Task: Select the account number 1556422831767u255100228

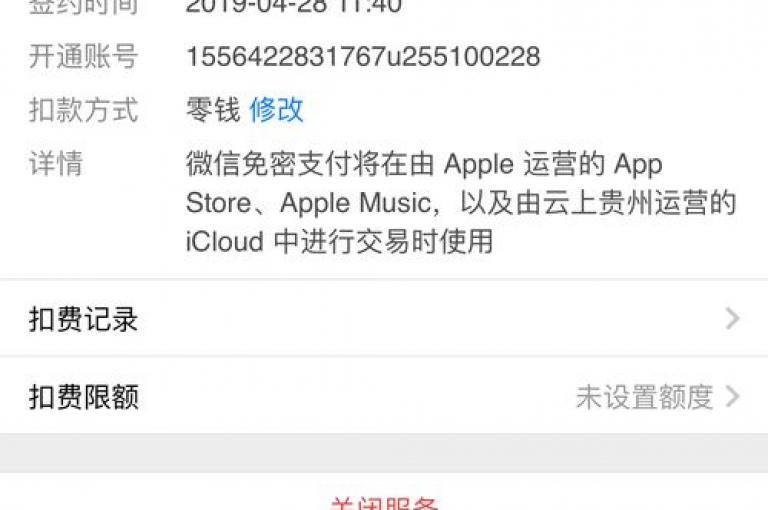Action: coord(363,56)
